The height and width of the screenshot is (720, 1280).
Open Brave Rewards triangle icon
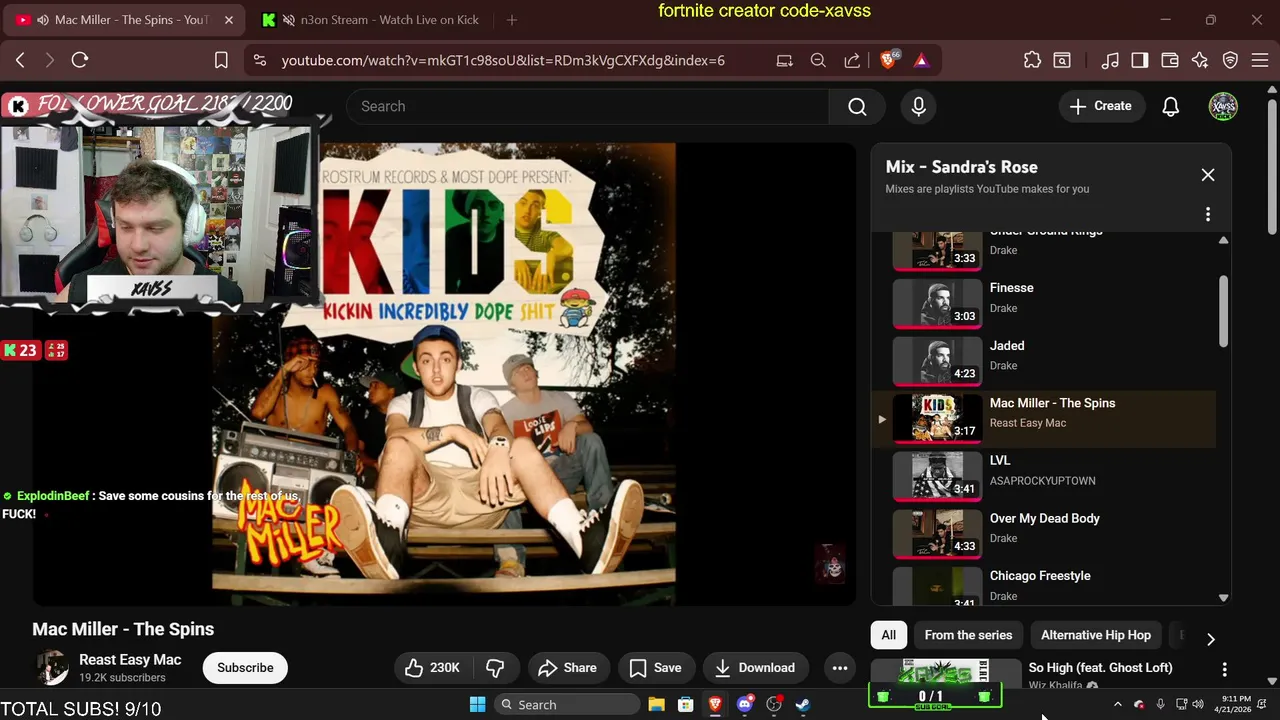pyautogui.click(x=921, y=60)
